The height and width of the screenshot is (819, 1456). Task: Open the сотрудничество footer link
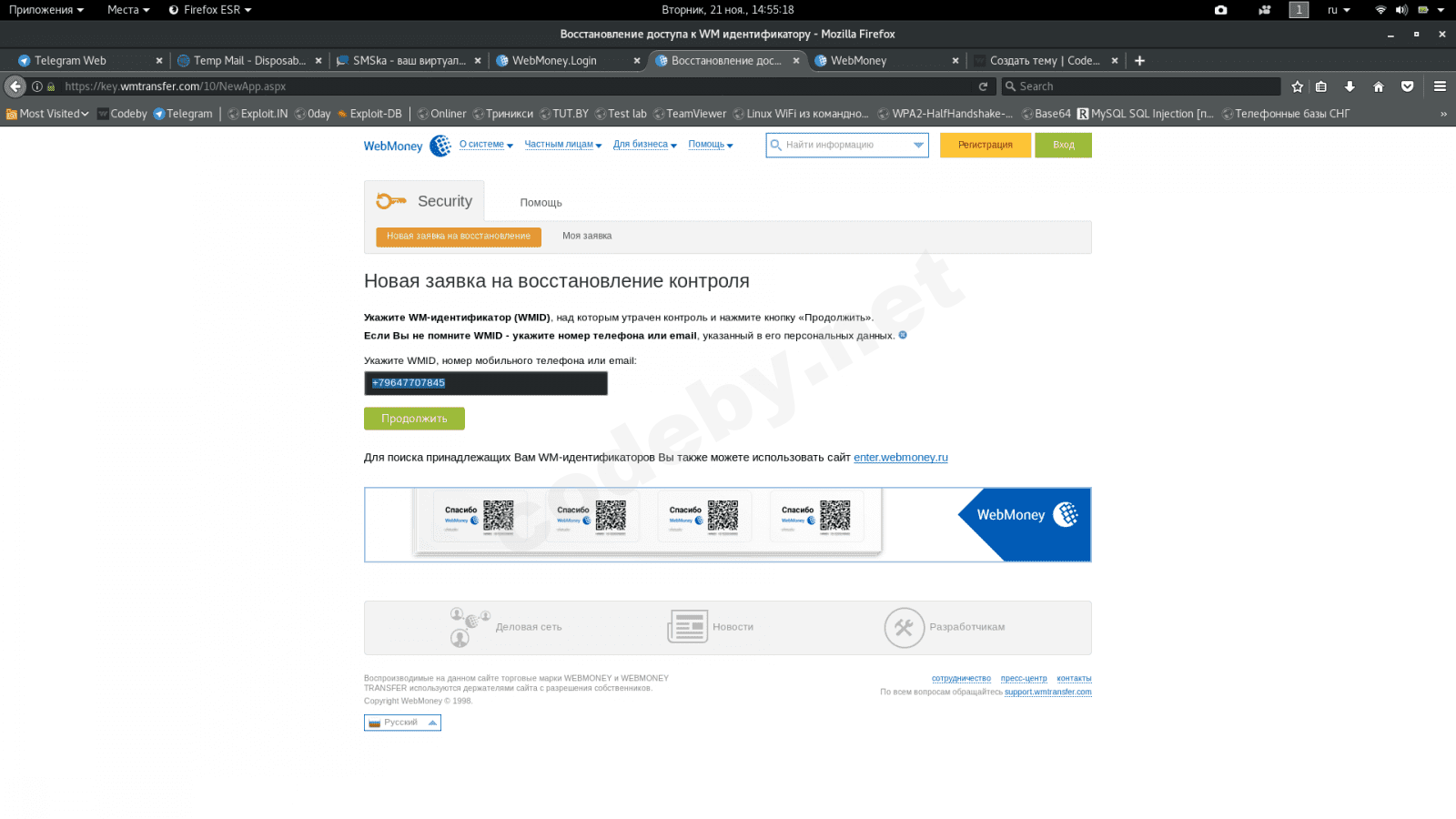961,679
